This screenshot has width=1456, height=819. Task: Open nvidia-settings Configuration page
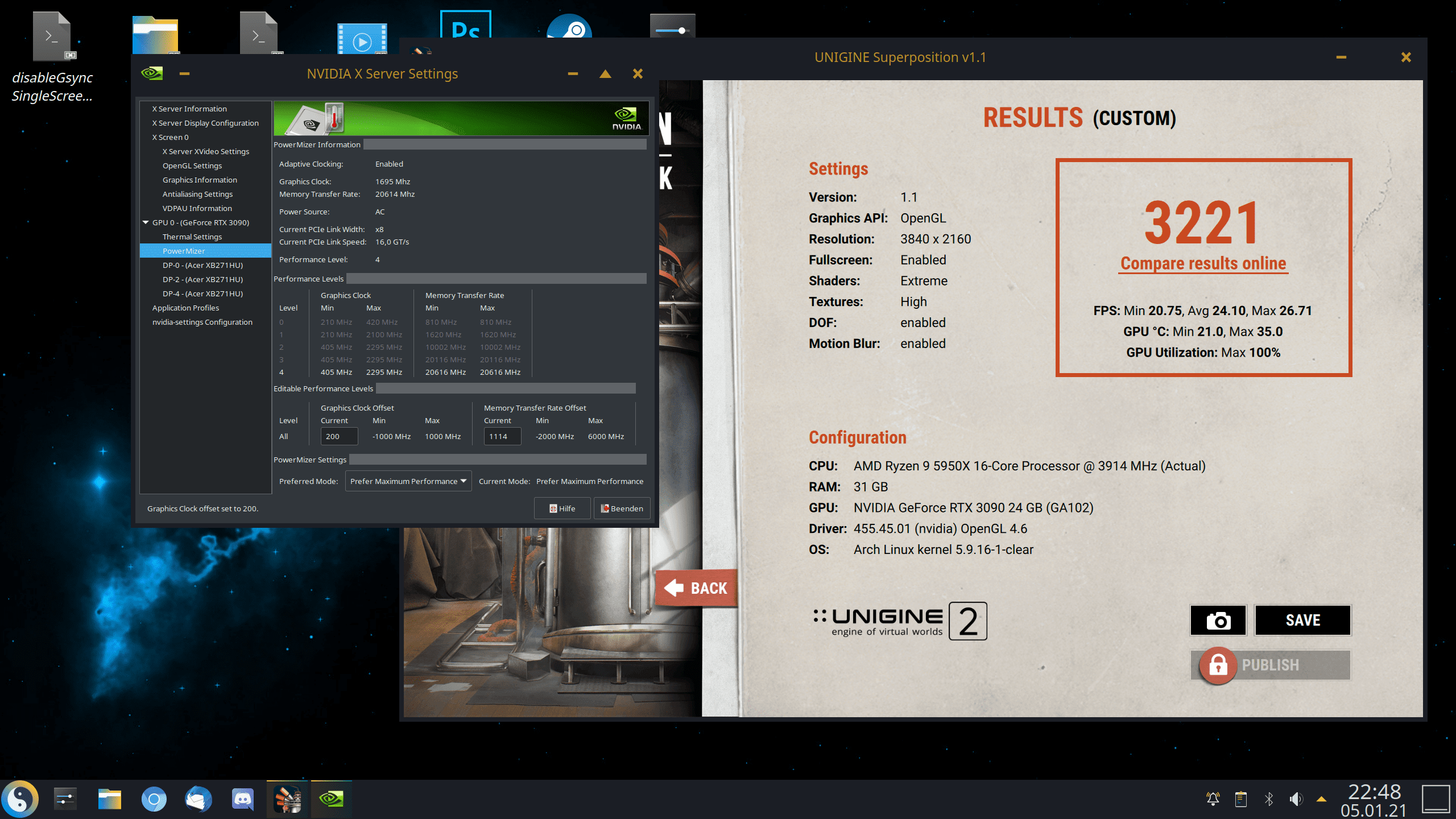(x=202, y=322)
